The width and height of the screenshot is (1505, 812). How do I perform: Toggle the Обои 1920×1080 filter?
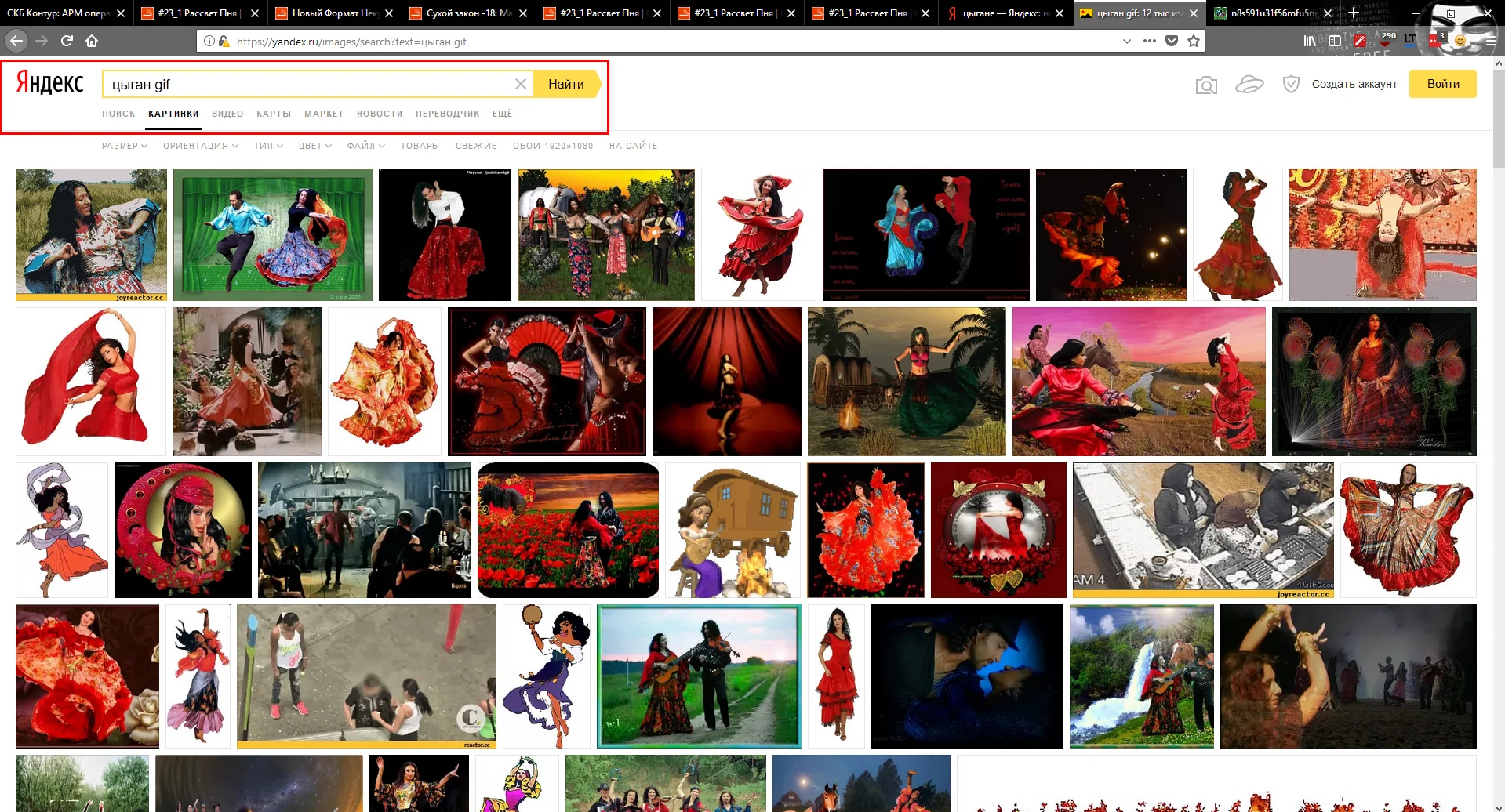tap(553, 146)
